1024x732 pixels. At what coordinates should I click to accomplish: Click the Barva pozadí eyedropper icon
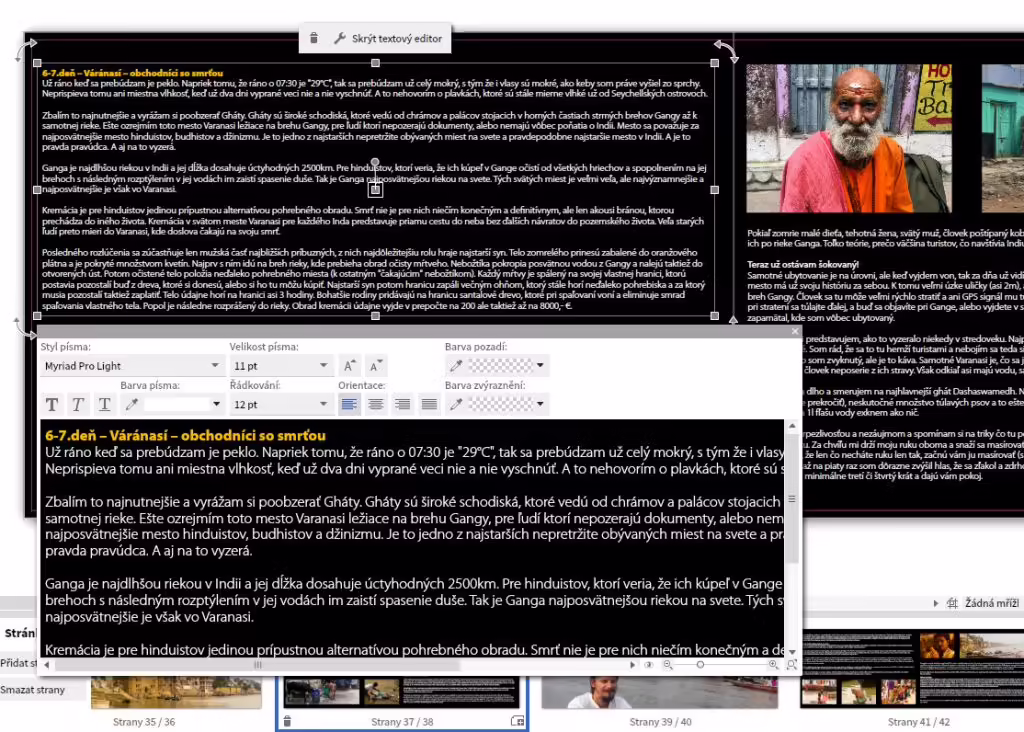456,366
